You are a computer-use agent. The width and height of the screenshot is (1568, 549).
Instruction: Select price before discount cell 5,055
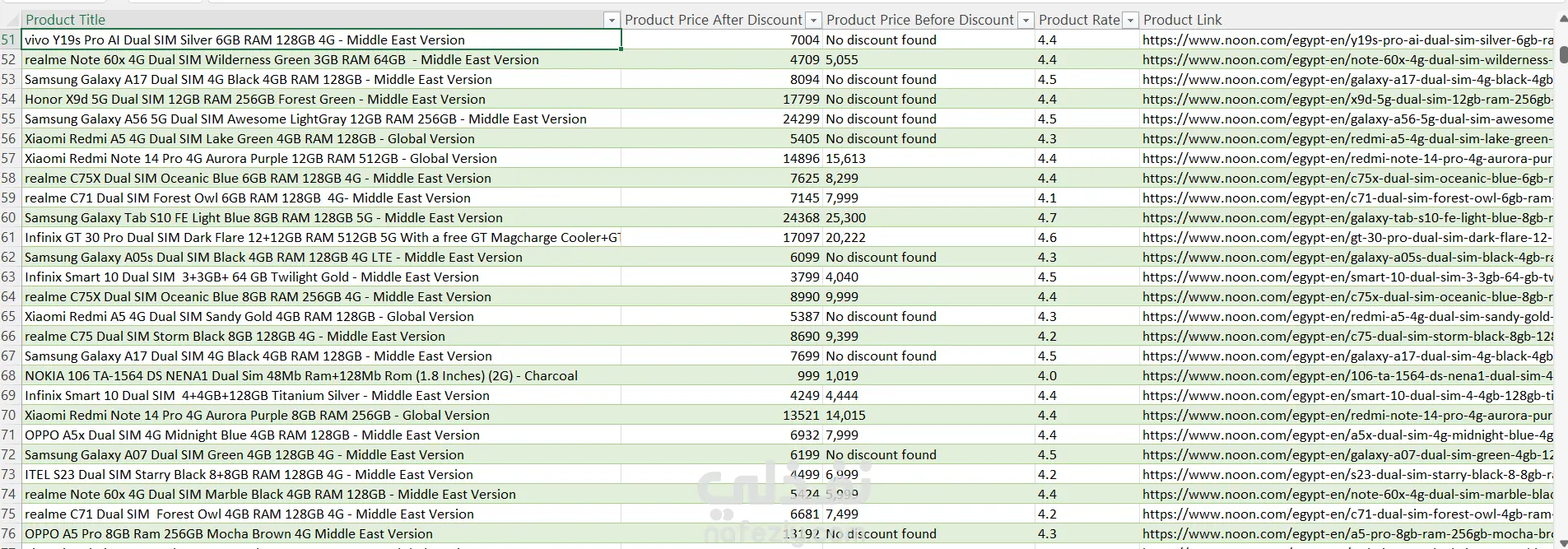coord(928,59)
